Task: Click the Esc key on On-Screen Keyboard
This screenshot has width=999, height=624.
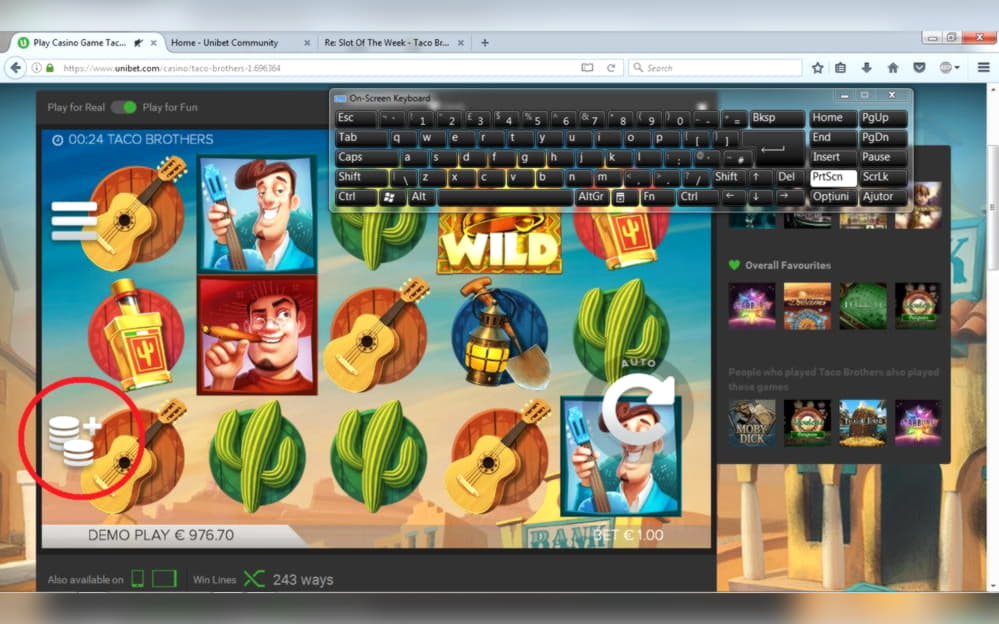Action: pos(356,118)
